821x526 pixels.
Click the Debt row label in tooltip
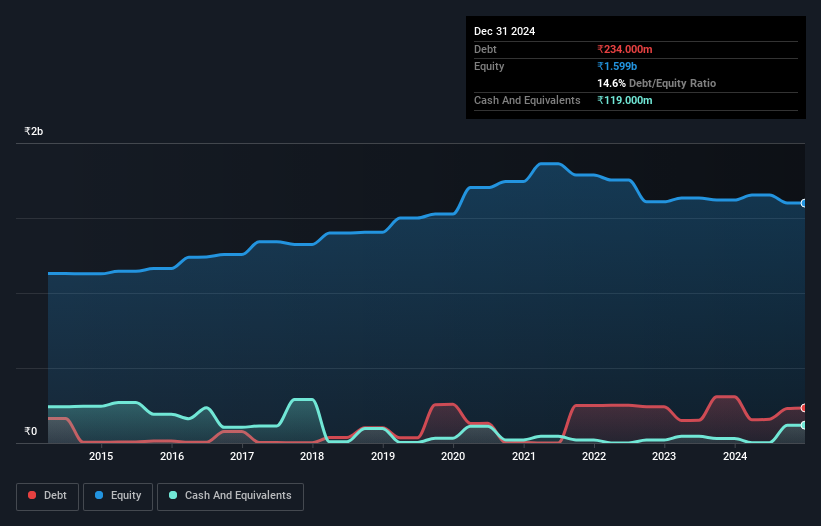pyautogui.click(x=485, y=49)
